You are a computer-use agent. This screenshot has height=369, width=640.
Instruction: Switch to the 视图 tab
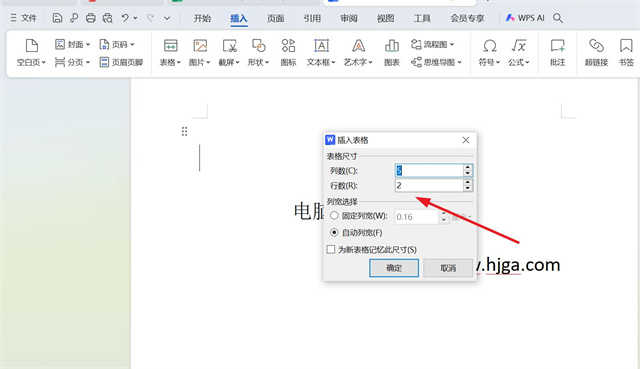click(386, 18)
